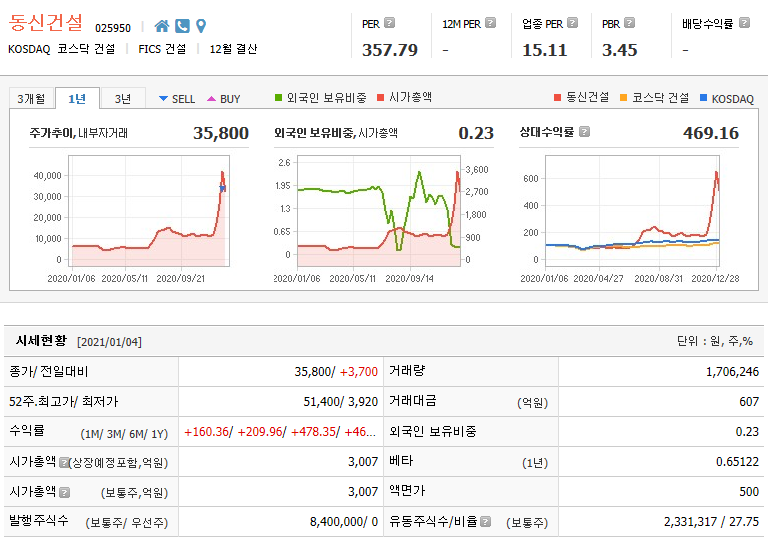
Task: Click the 상대수익률 comparison chart
Action: click(632, 211)
